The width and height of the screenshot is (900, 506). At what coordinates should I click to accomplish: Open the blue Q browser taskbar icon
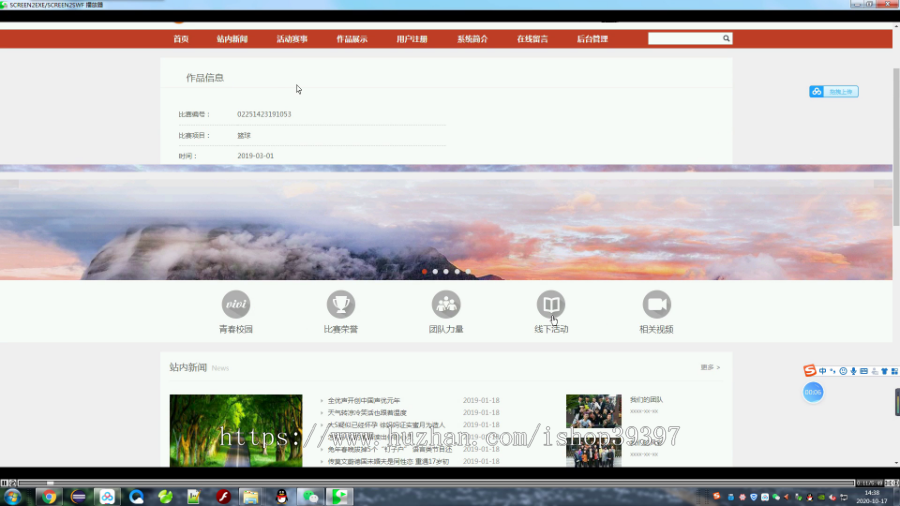pos(136,496)
